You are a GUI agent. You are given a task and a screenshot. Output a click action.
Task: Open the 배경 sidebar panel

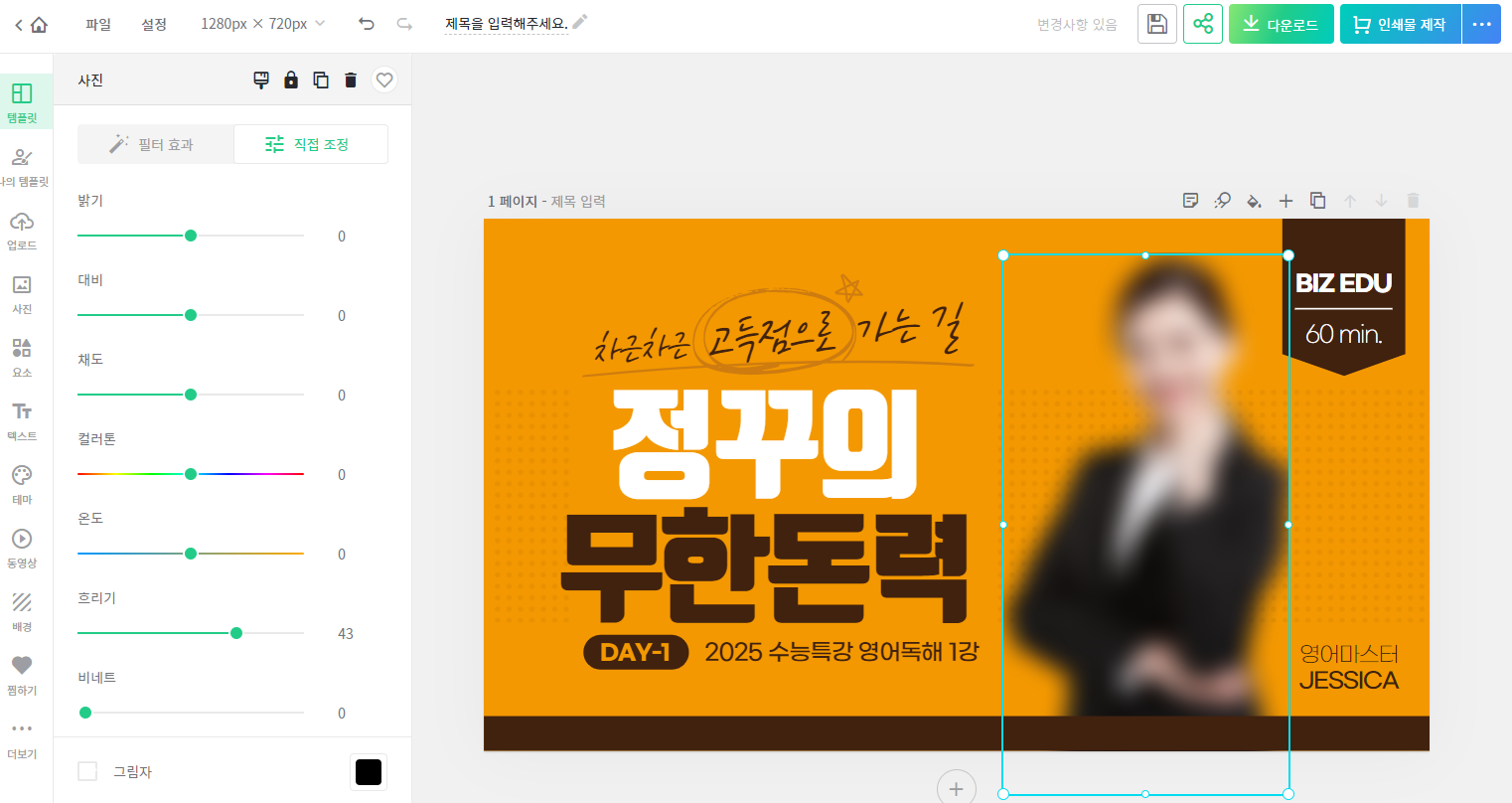pos(22,611)
